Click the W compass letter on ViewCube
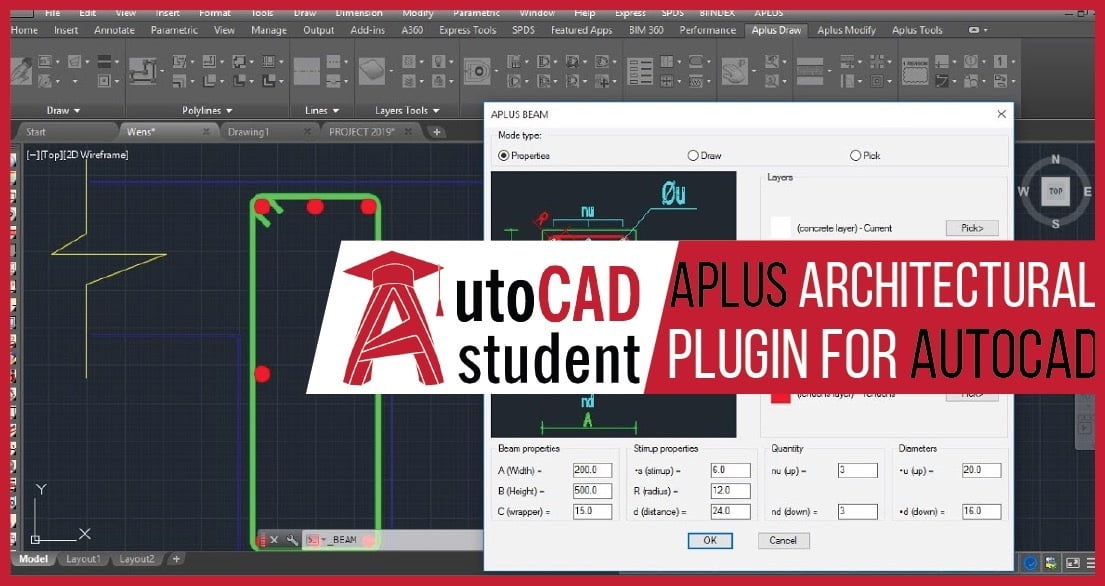The image size is (1105, 586). (1024, 192)
